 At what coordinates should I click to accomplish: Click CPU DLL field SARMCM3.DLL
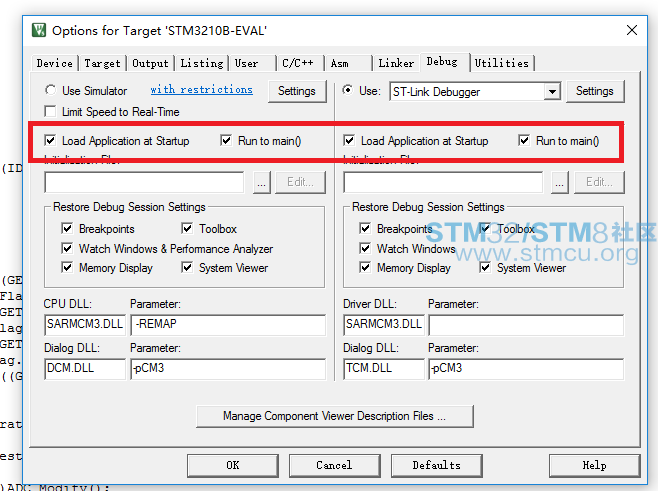85,325
